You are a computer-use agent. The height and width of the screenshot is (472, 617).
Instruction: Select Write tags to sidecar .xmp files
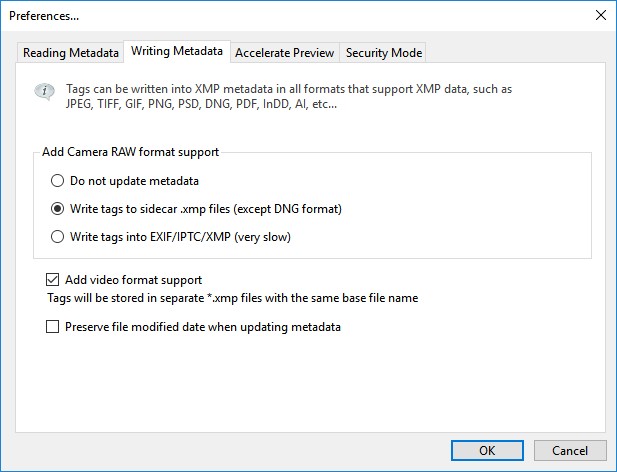pos(58,209)
